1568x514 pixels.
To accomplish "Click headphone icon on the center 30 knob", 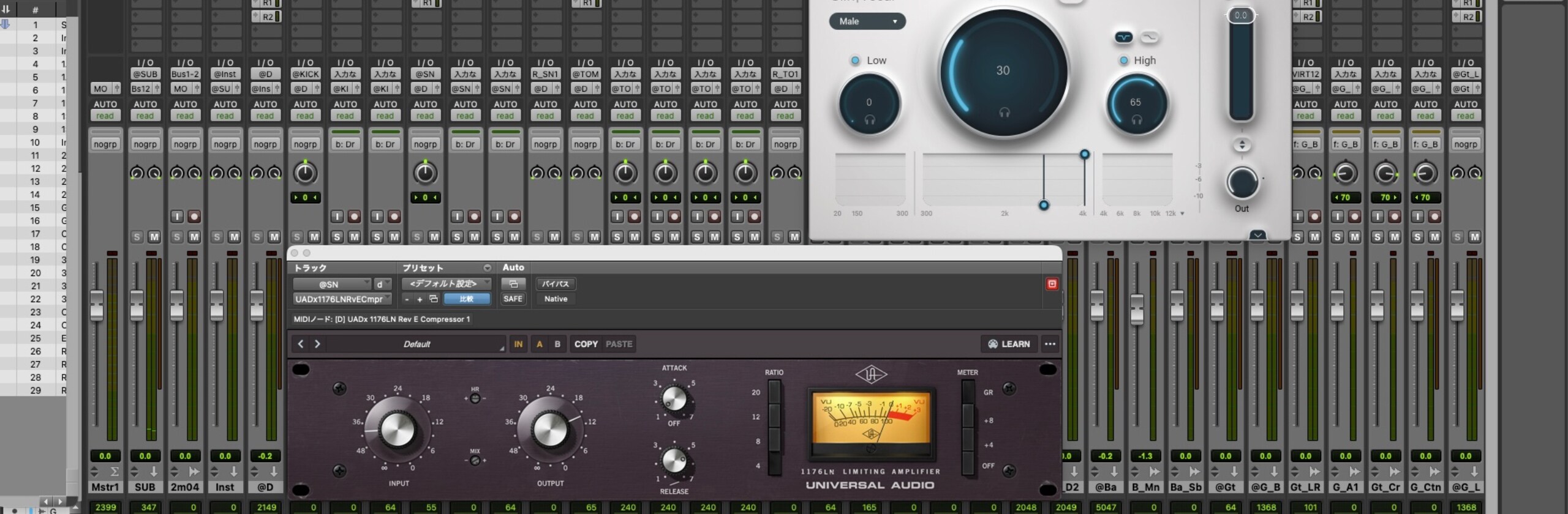I will point(1004,113).
